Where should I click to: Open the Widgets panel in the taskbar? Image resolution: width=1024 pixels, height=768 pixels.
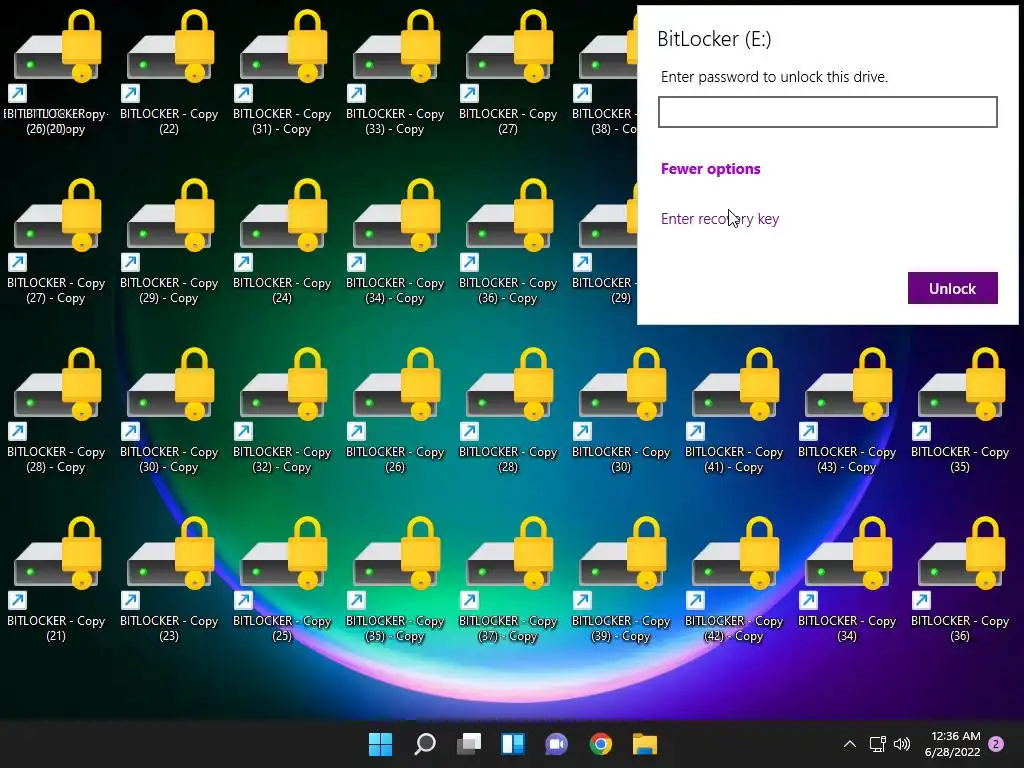513,744
